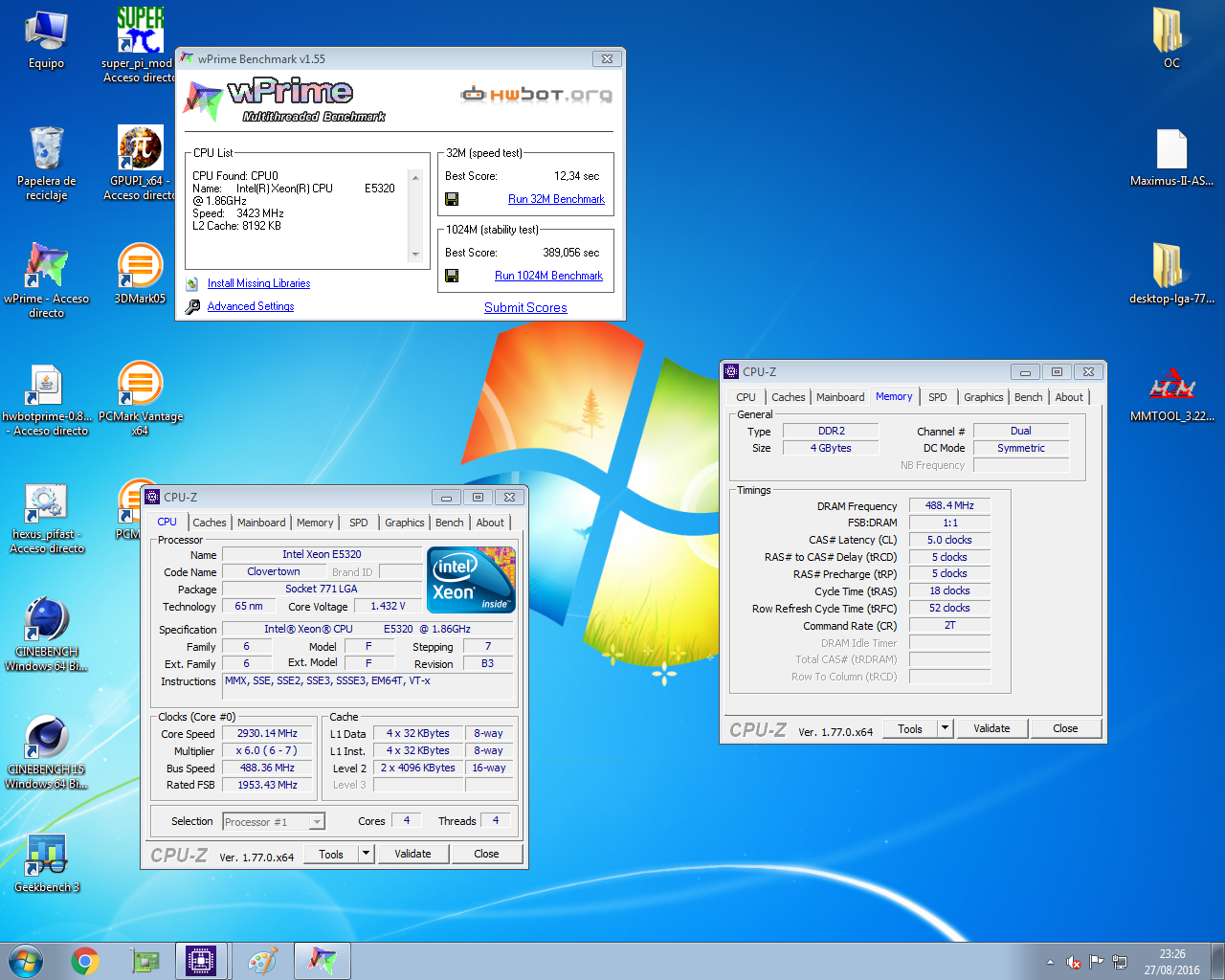Viewport: 1225px width, 980px height.
Task: Click scroll up arrow in wPrime CPU List
Action: click(415, 177)
